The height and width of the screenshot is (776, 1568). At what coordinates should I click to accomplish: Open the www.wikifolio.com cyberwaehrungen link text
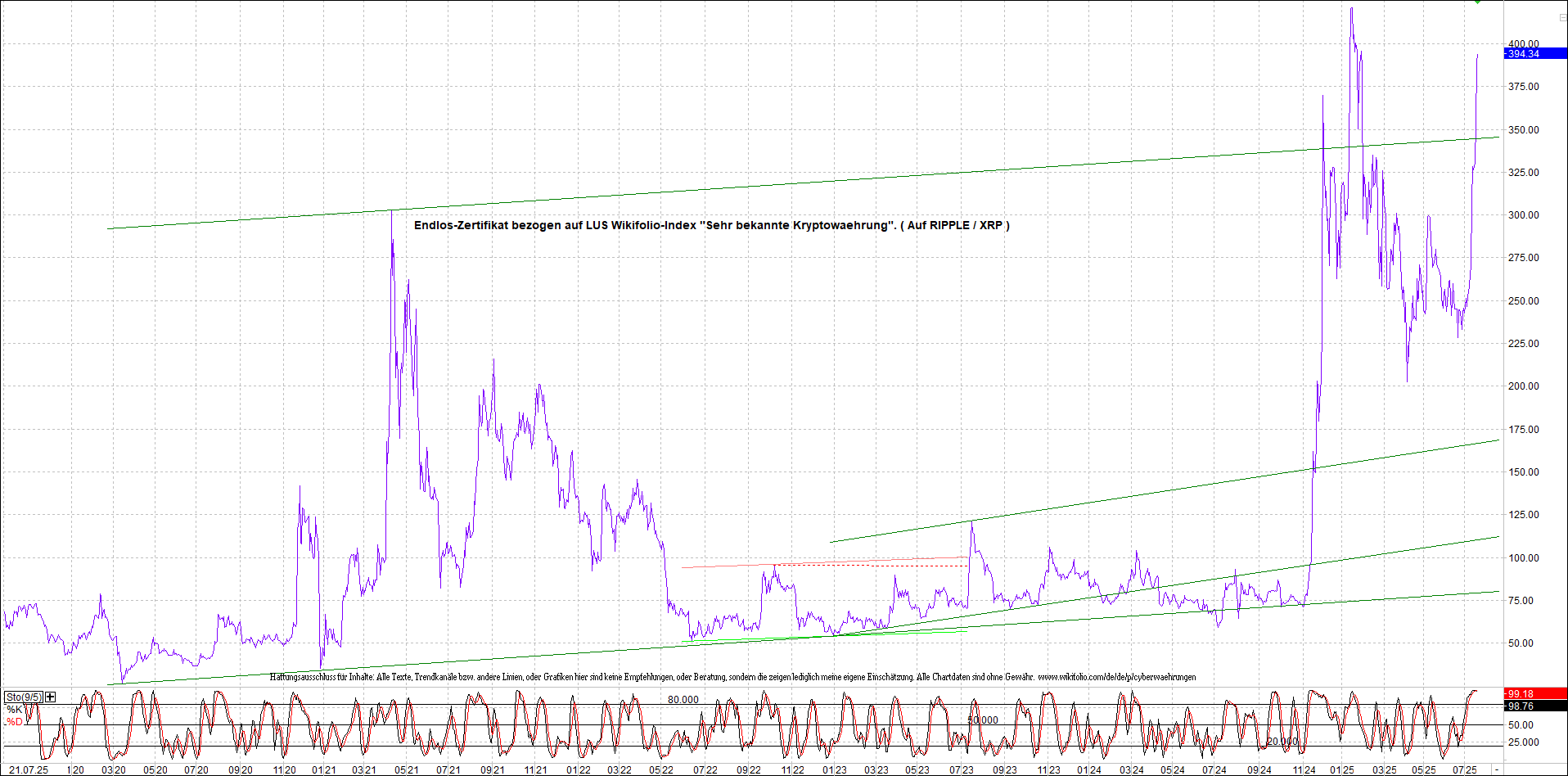click(x=1117, y=677)
